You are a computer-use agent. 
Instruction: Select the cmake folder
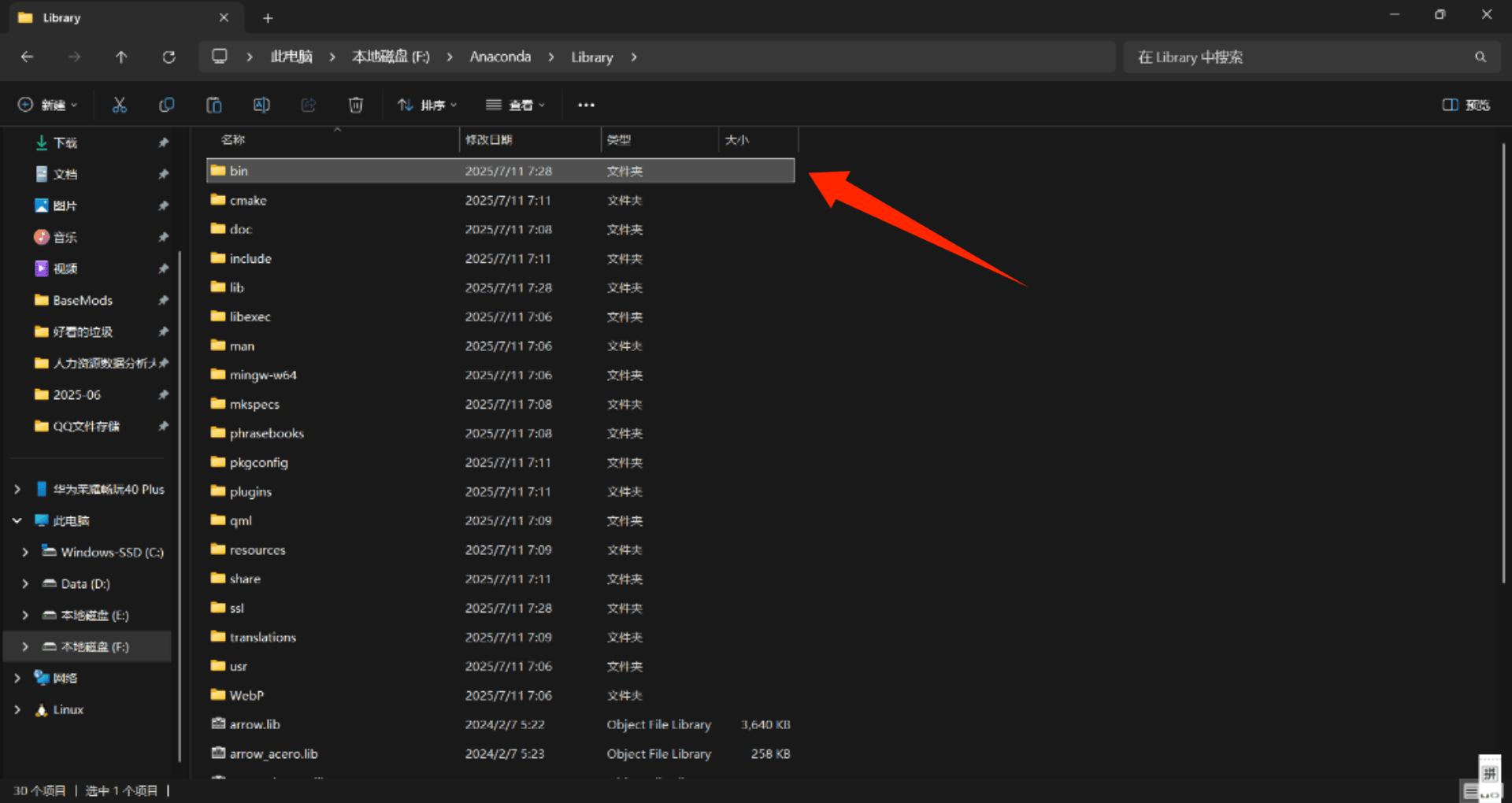501,200
